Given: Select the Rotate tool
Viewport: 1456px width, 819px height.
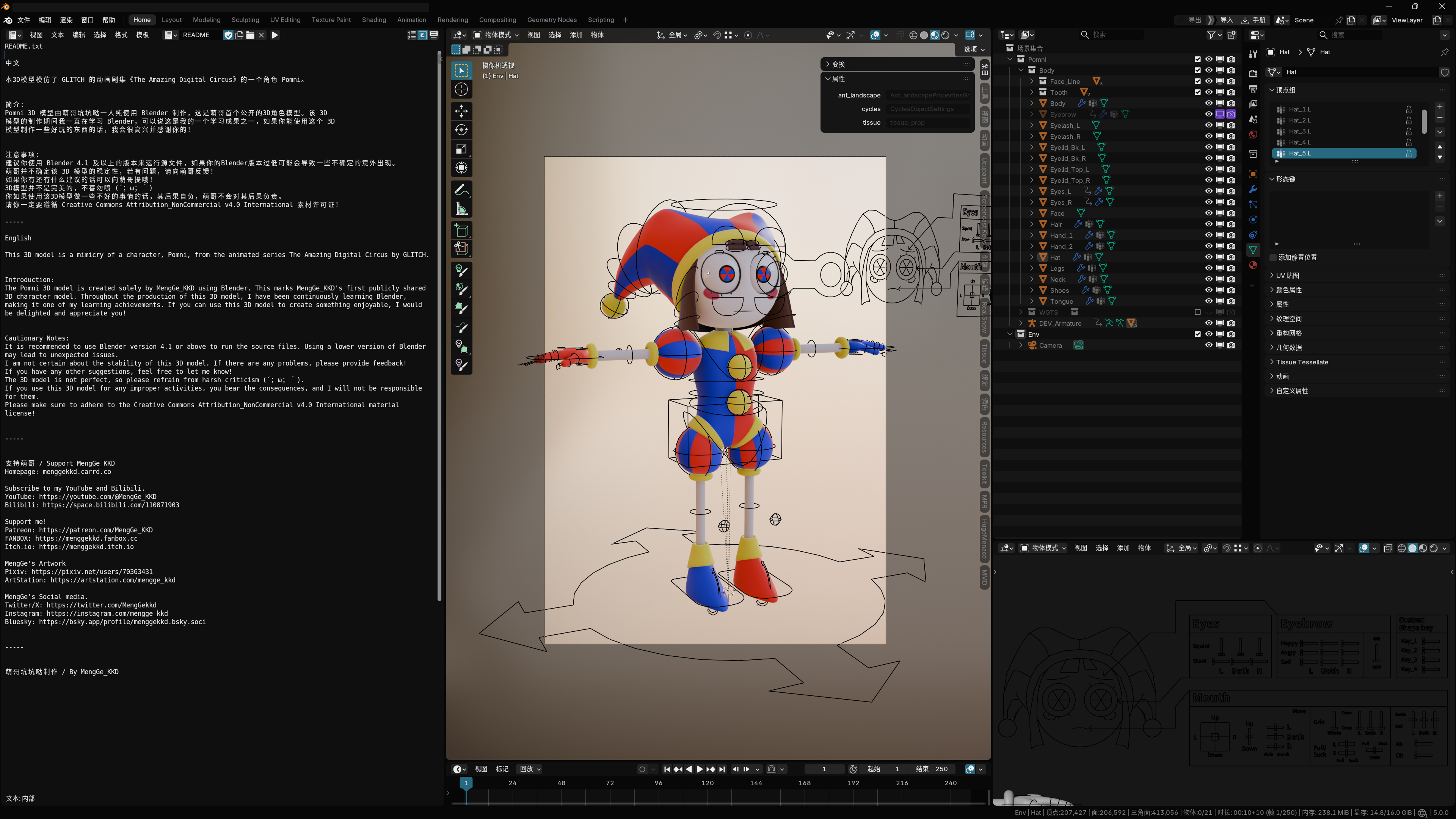Looking at the screenshot, I should click(461, 130).
